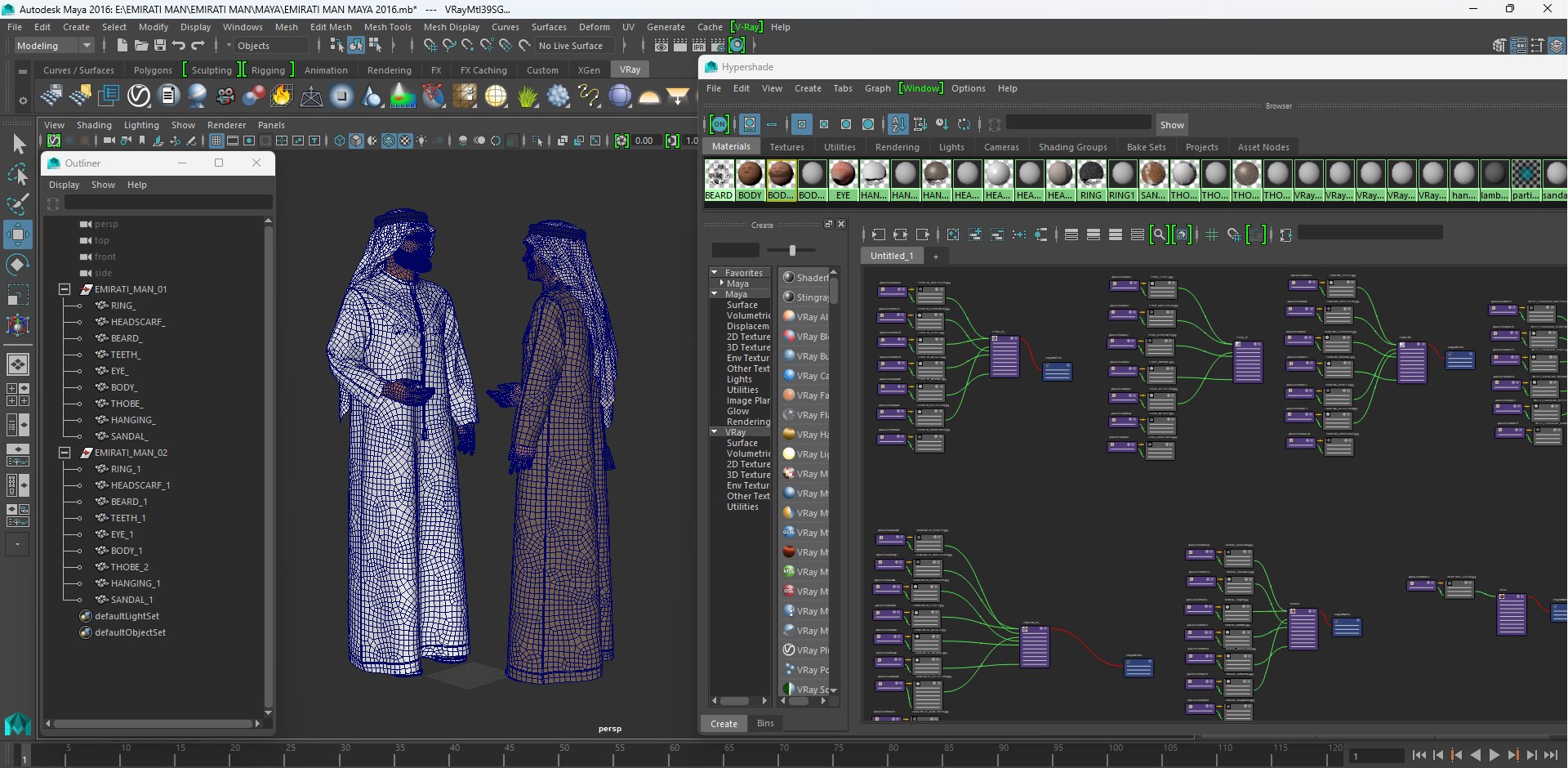Select the arrow Select tool in toolbox
Image resolution: width=1568 pixels, height=768 pixels.
(x=18, y=145)
